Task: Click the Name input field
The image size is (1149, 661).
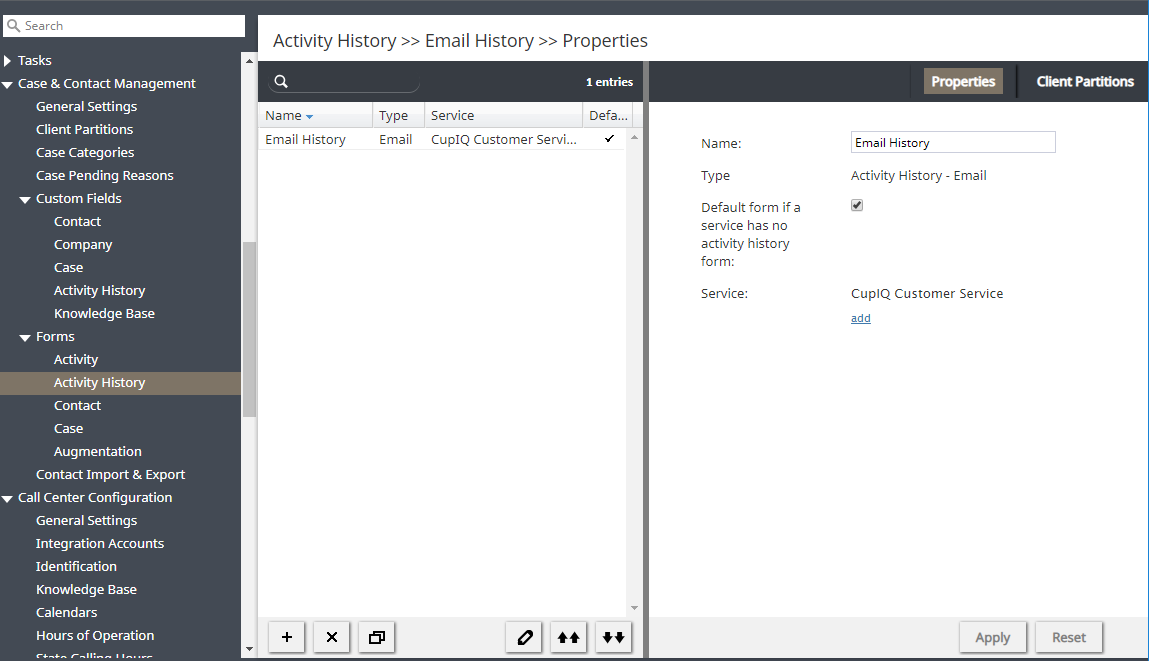Action: pyautogui.click(x=953, y=142)
